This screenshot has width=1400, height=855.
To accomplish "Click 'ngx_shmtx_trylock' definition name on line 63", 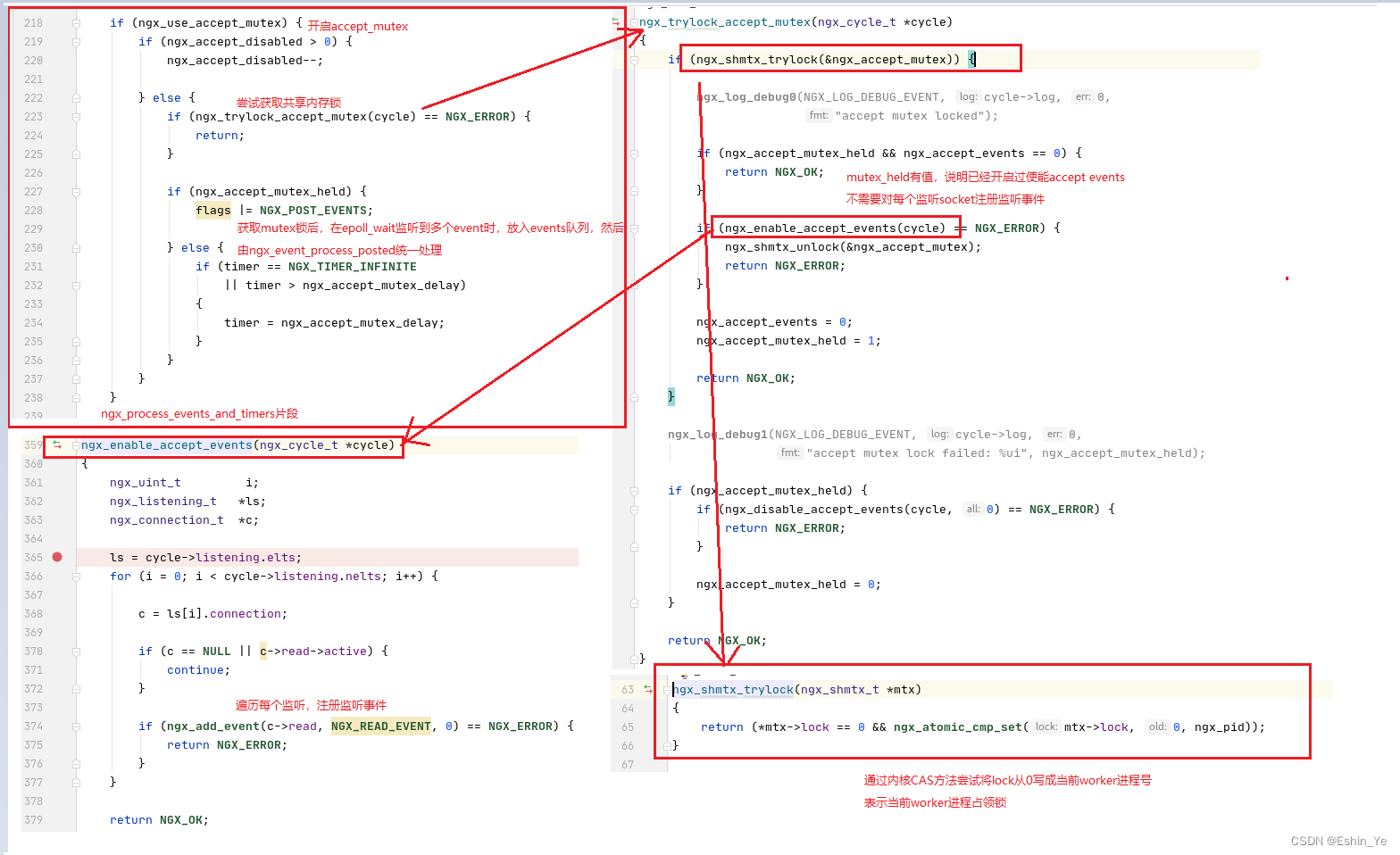I will coord(733,690).
